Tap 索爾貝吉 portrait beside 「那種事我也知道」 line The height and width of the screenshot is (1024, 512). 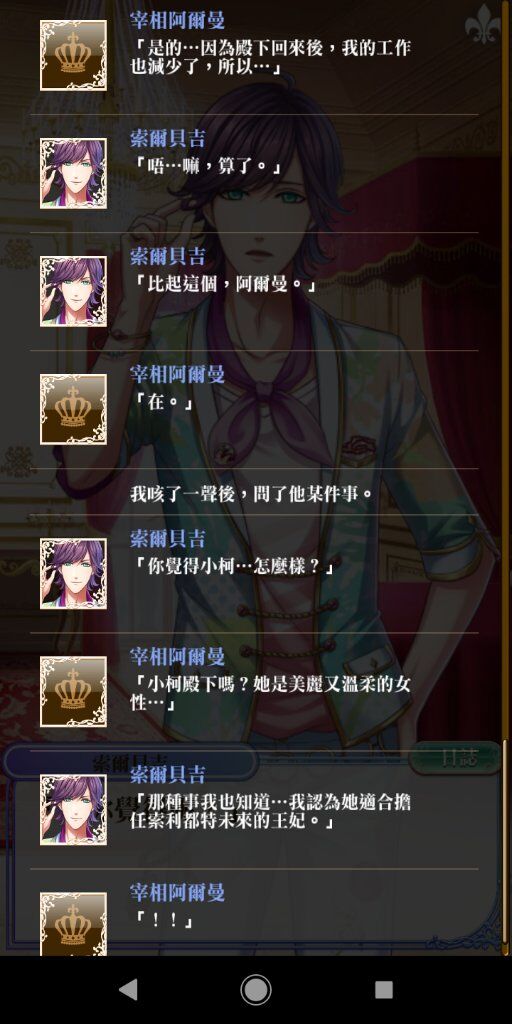pyautogui.click(x=73, y=810)
